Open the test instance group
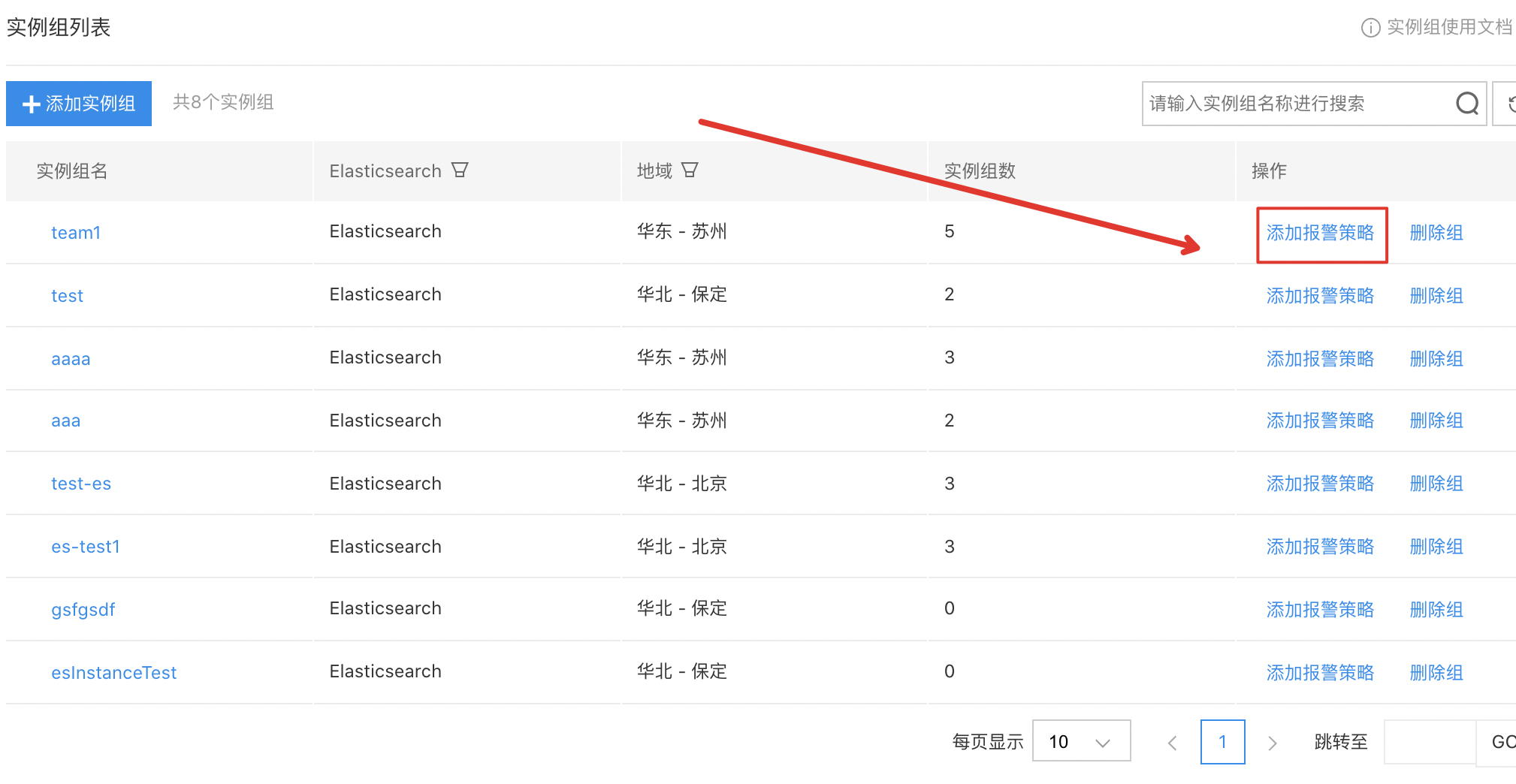Viewport: 1516px width, 784px height. (x=67, y=296)
